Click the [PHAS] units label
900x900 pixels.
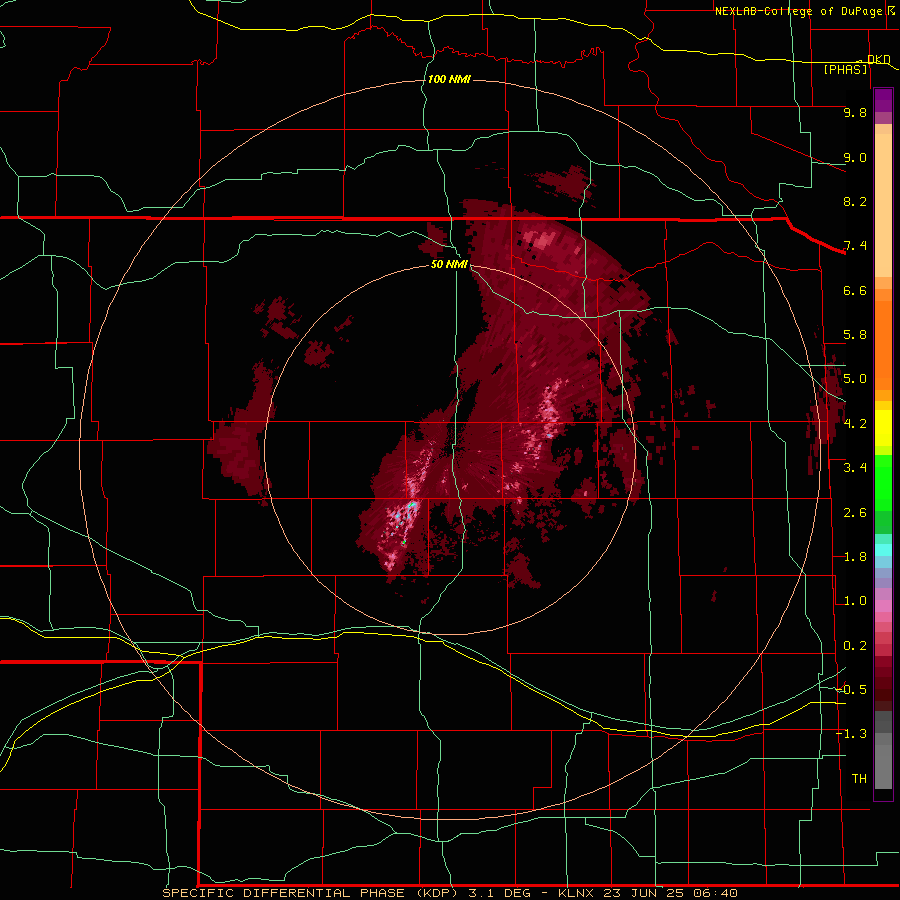point(845,69)
